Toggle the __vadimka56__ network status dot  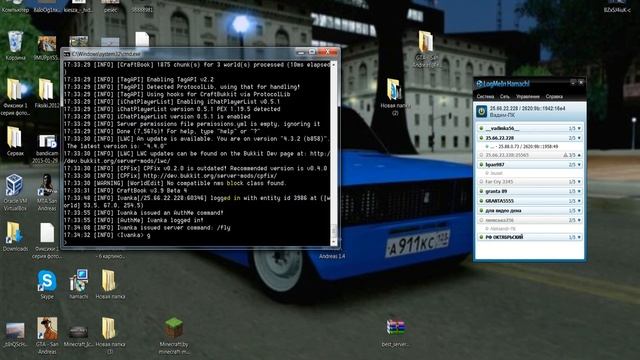481,129
